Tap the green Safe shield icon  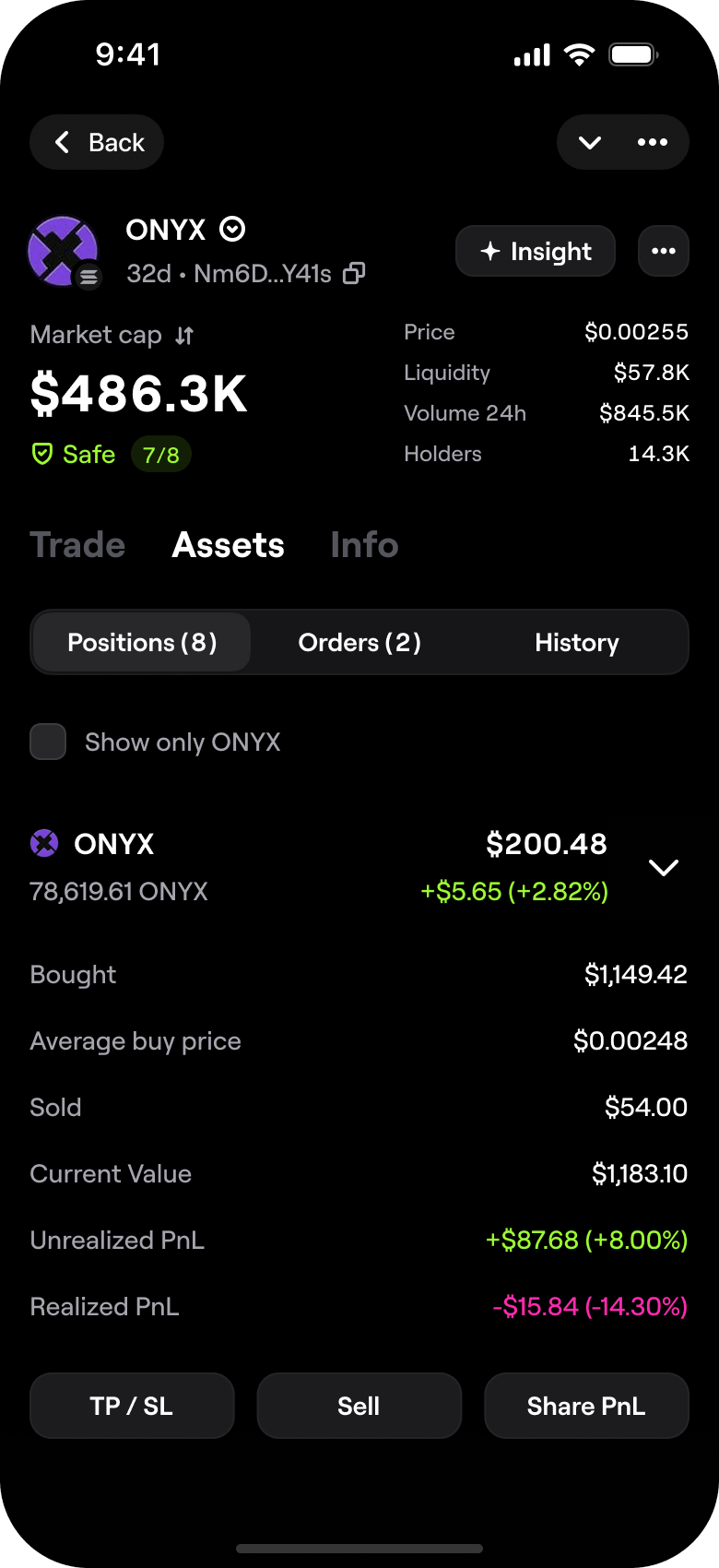[x=42, y=454]
